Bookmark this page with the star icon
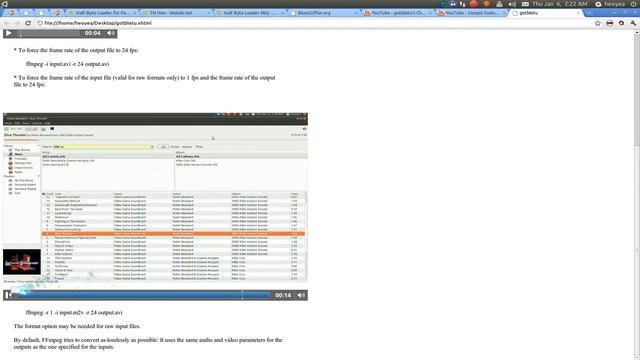The height and width of the screenshot is (360, 640). click(598, 23)
